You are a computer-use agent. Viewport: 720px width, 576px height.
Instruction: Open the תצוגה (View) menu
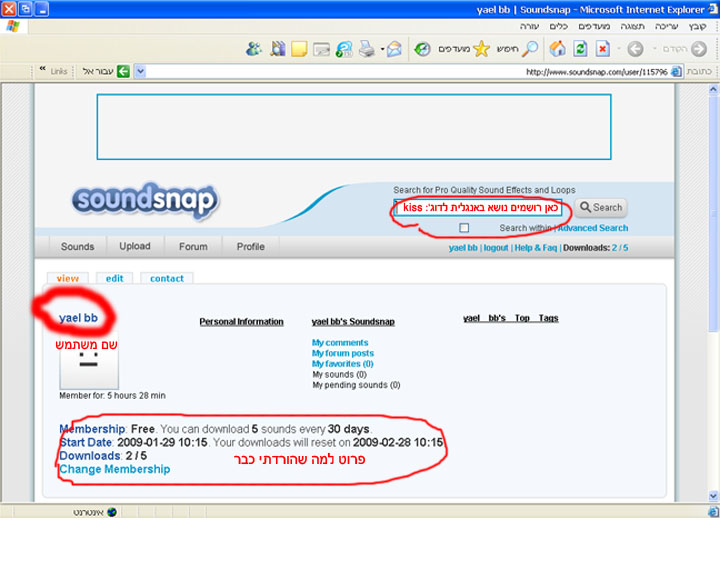tap(632, 26)
